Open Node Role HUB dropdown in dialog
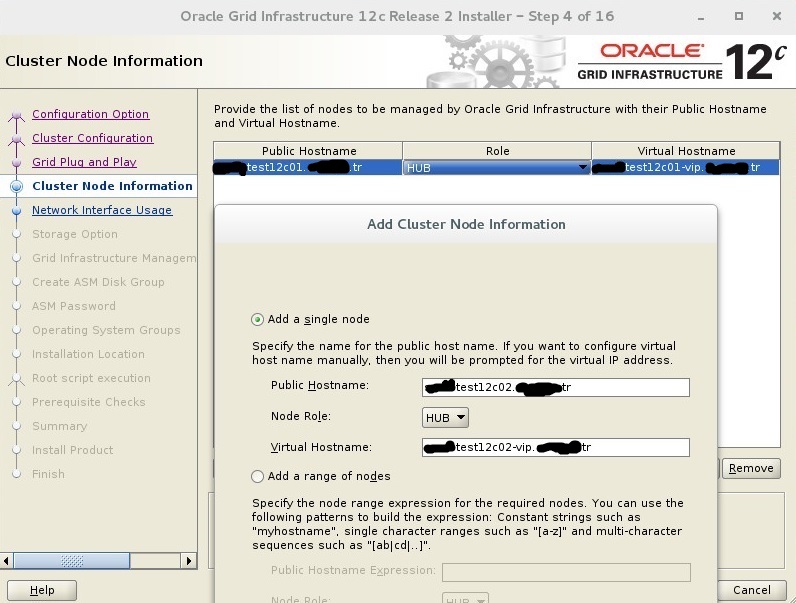This screenshot has width=796, height=603. point(445,418)
